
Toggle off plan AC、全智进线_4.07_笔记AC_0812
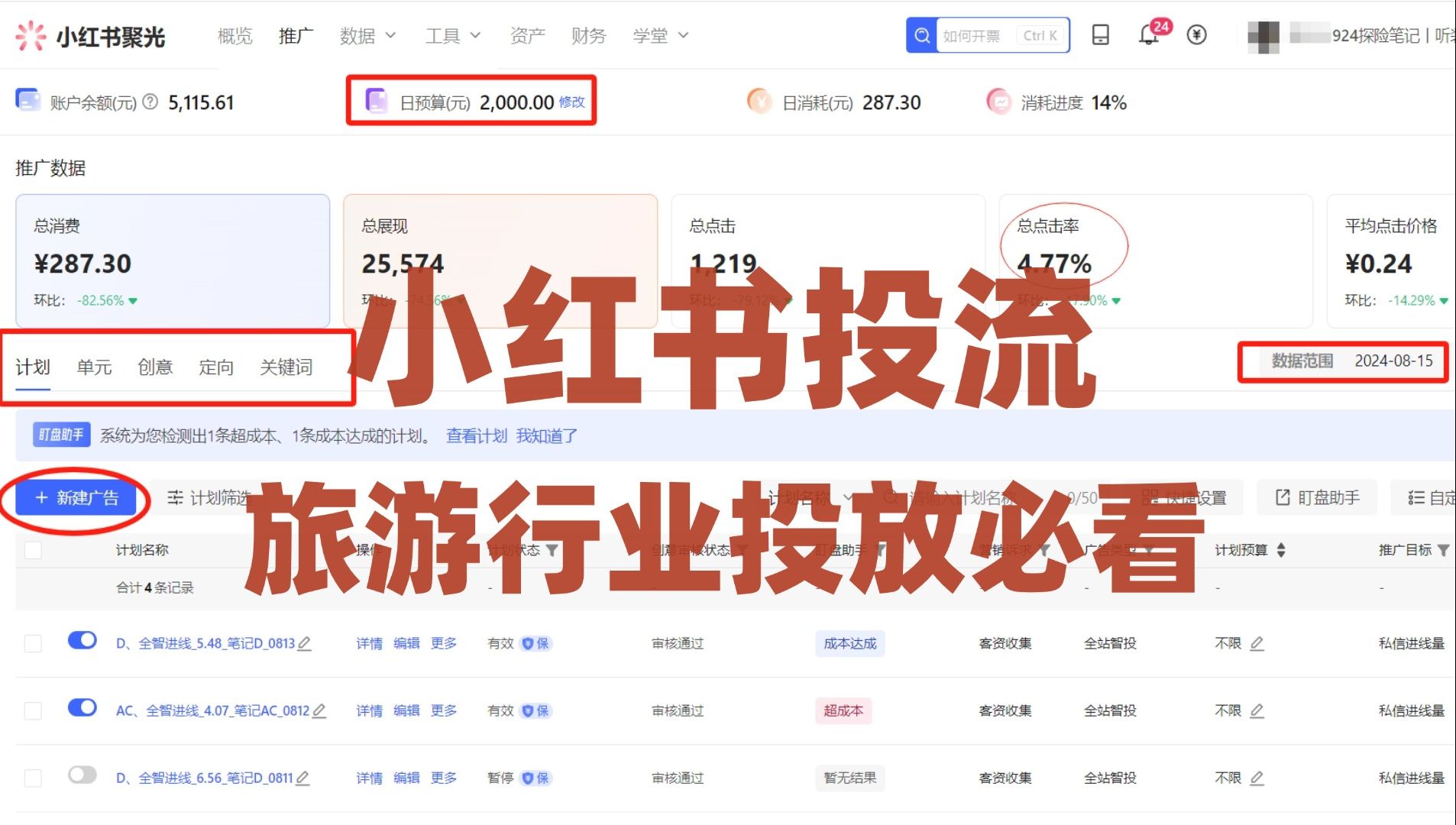point(83,707)
